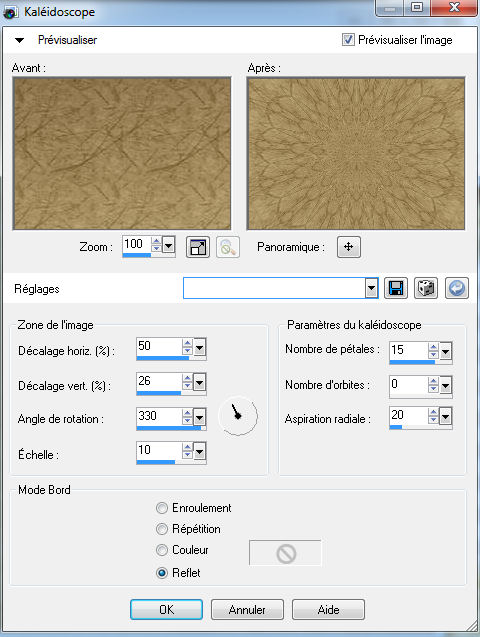This screenshot has width=480, height=637.
Task: Confirm the effect with OK
Action: (x=166, y=609)
